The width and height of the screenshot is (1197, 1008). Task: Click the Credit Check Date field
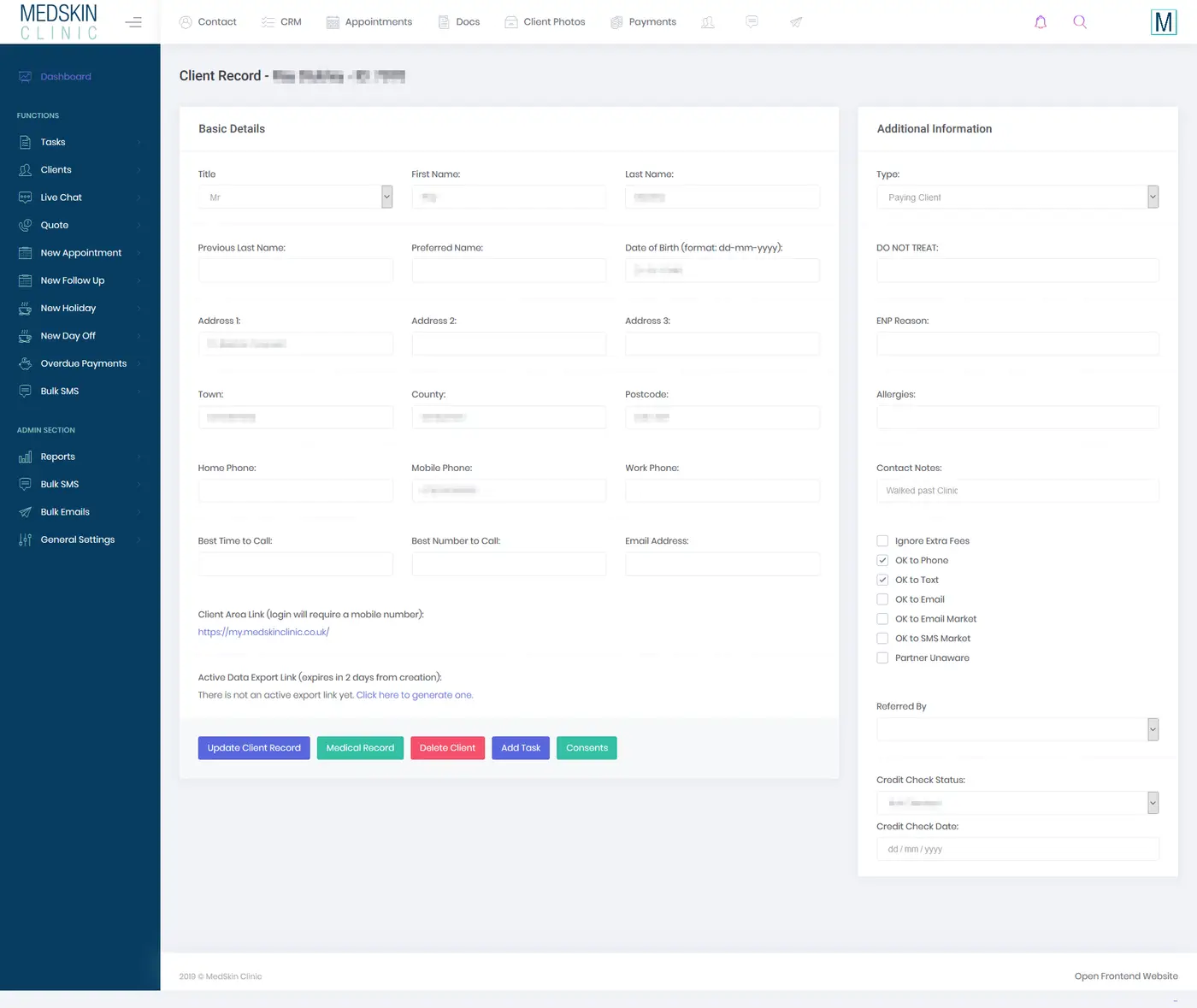click(1017, 849)
